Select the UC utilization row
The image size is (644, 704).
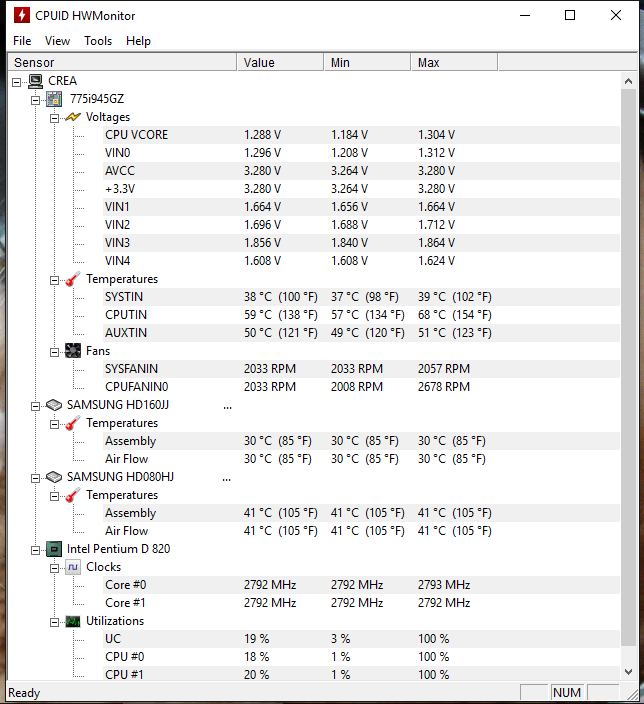(362, 639)
